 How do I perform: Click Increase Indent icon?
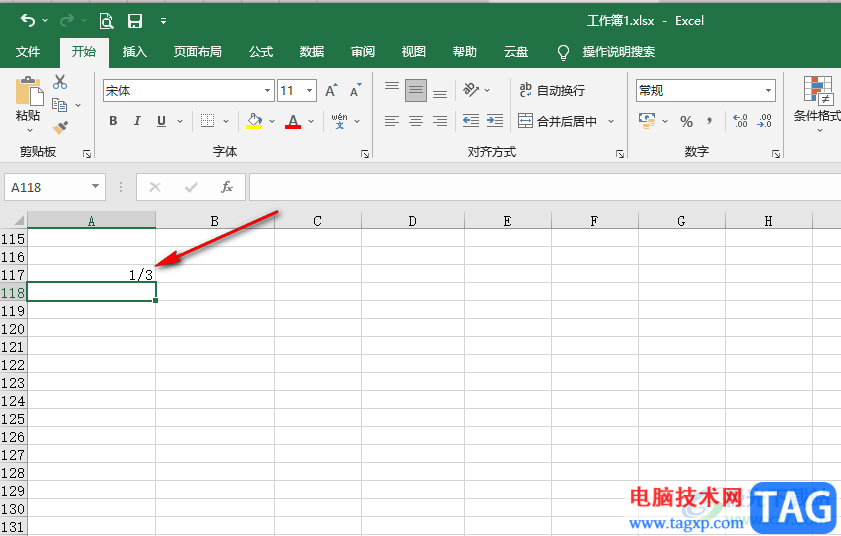click(495, 121)
